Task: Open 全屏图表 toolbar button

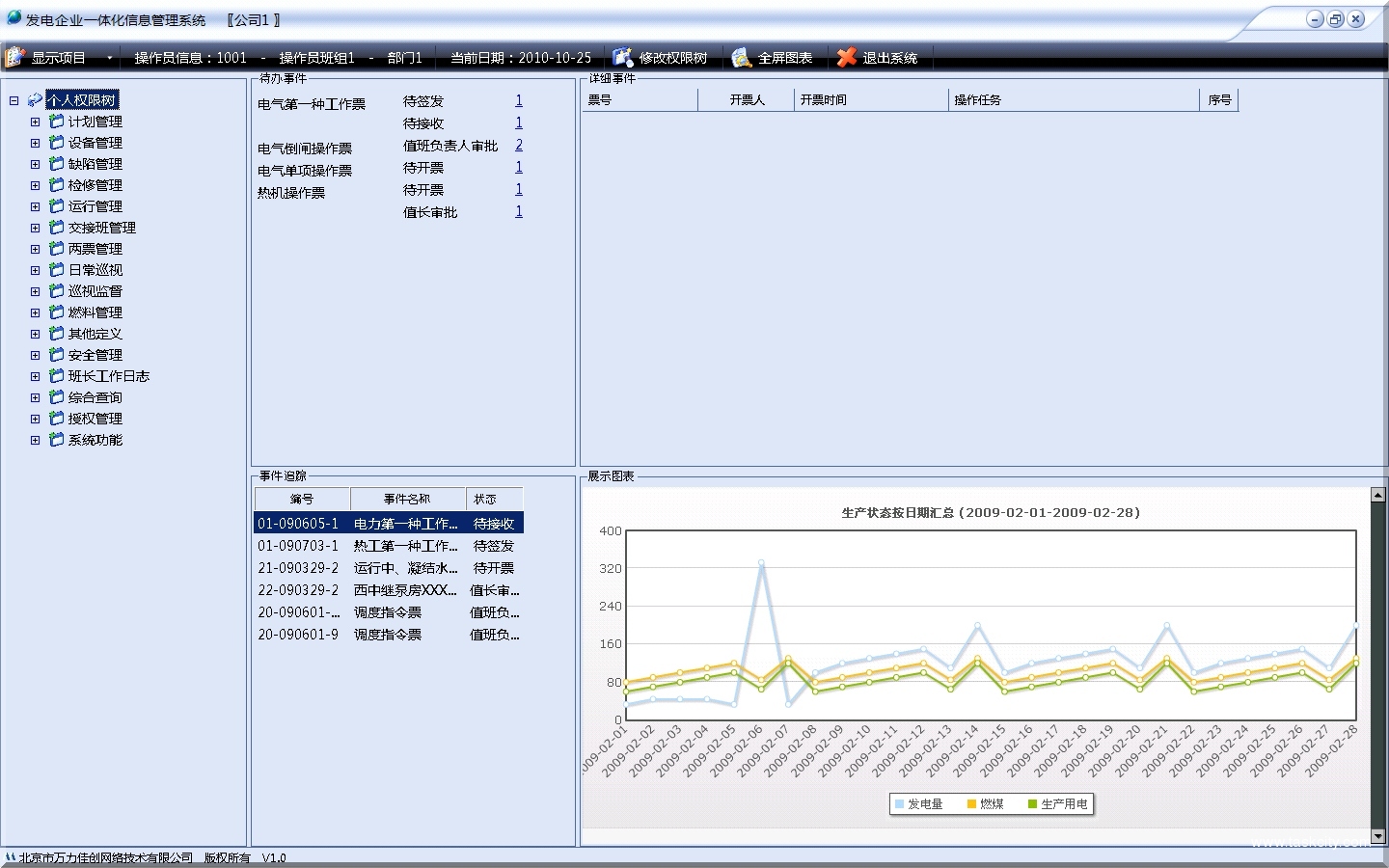Action: pos(772,58)
